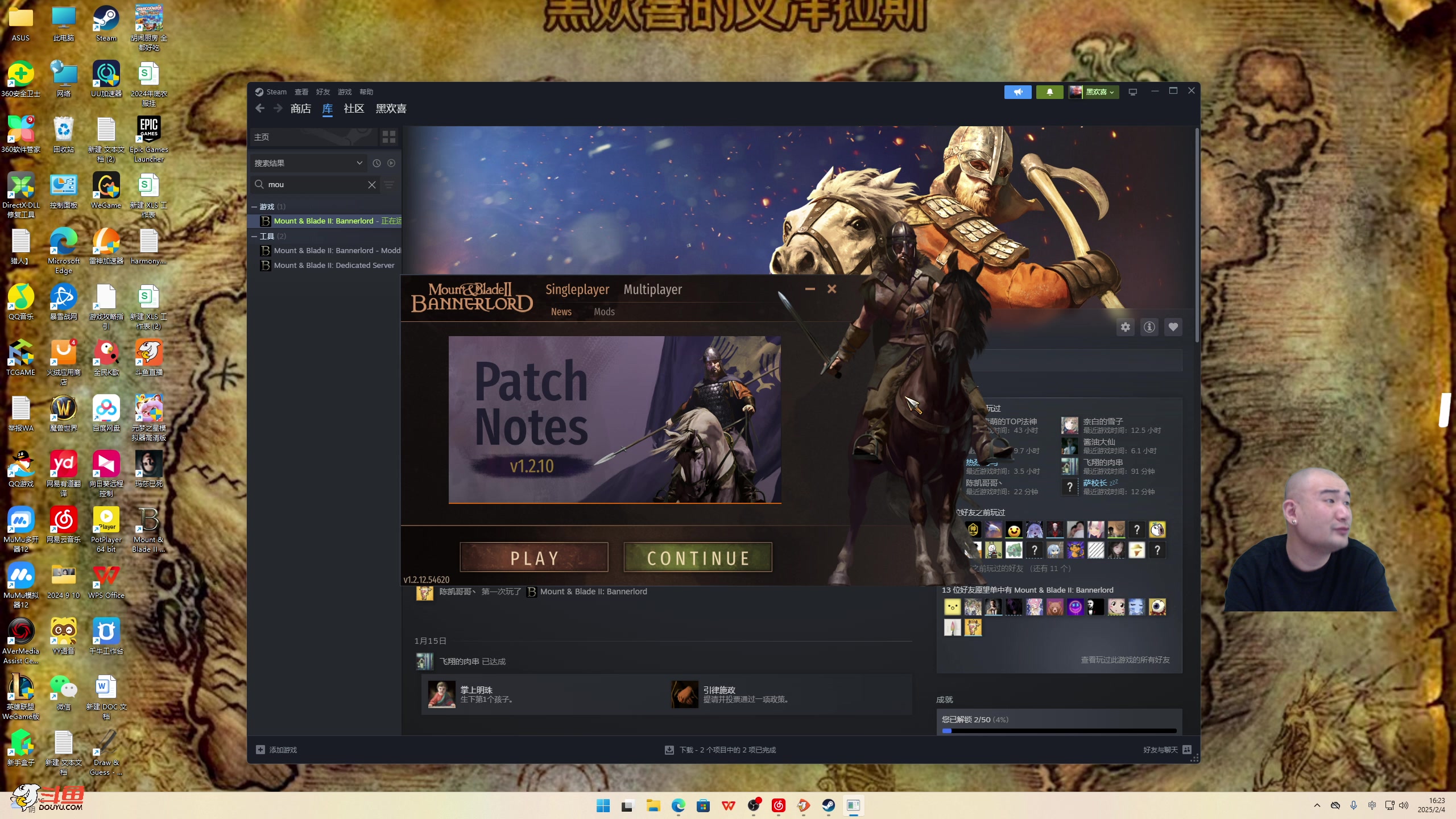Click the achievements progress bar 2/50

coord(1059,731)
